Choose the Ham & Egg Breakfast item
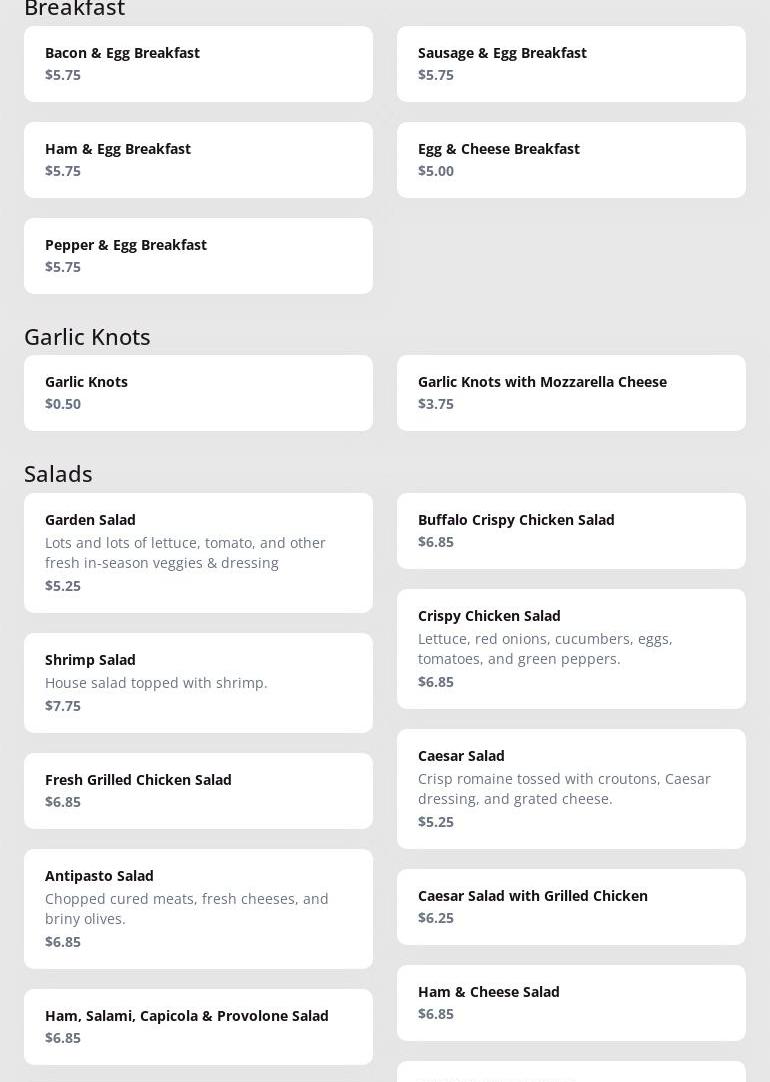This screenshot has width=770, height=1082. (x=198, y=160)
